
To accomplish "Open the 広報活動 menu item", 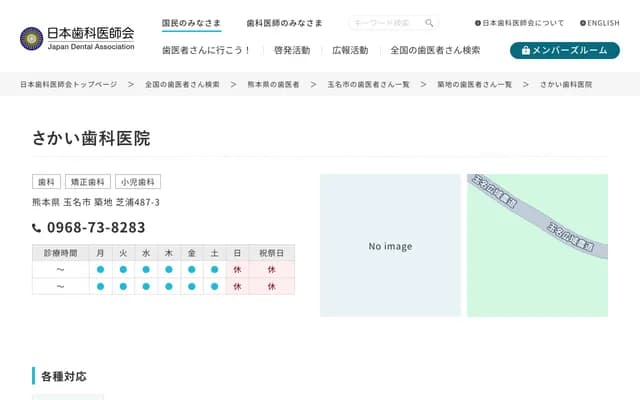I will 350,50.
